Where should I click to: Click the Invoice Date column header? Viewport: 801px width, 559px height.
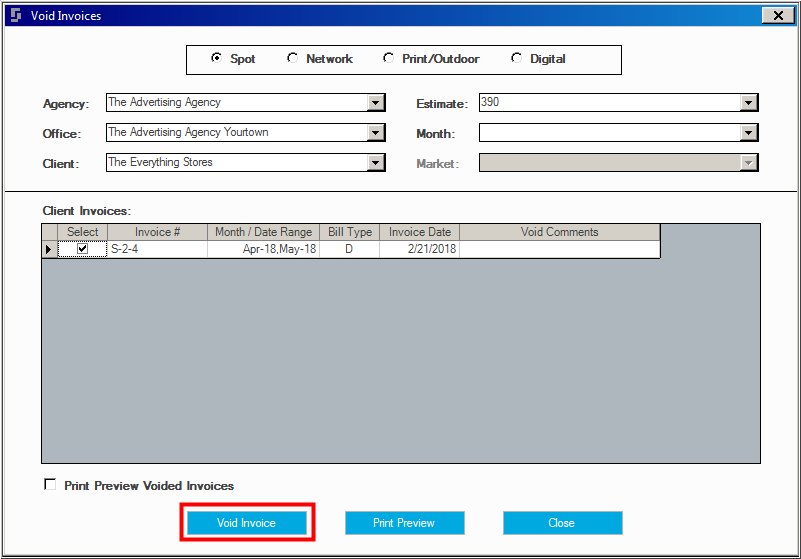tap(419, 232)
